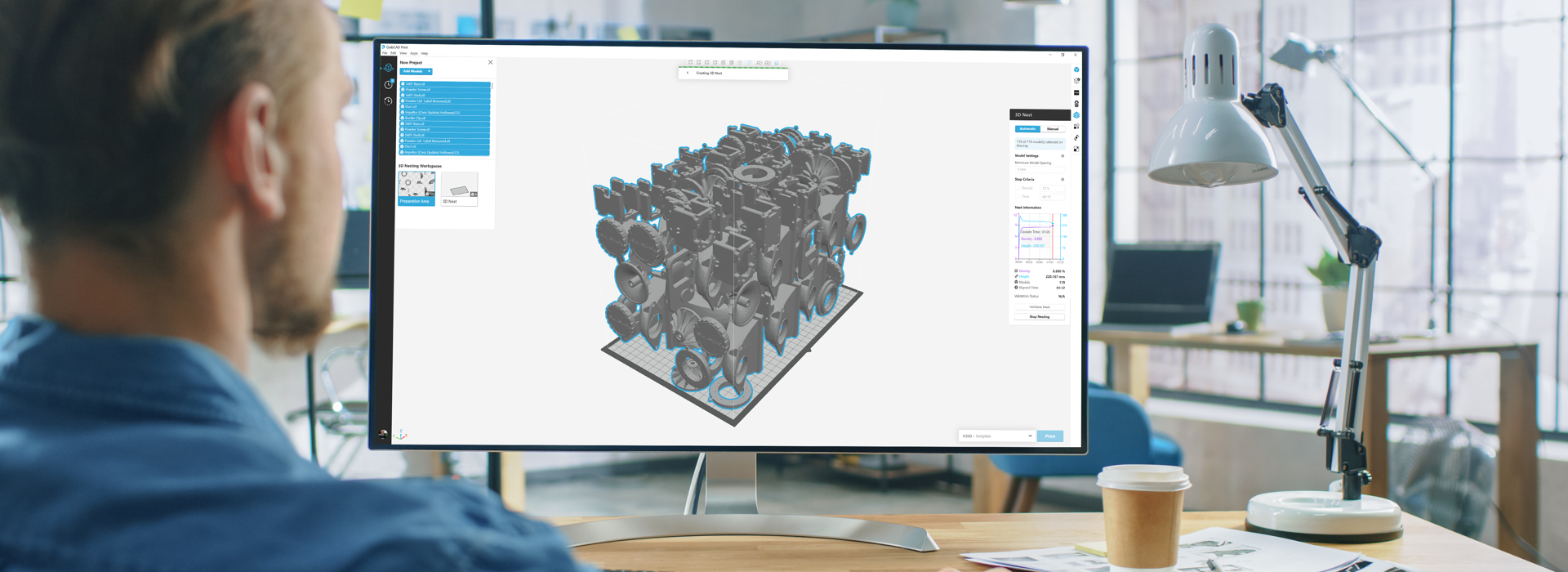This screenshot has width=1568, height=572.
Task: Click the Stop Criteria info icon
Action: 1062,180
